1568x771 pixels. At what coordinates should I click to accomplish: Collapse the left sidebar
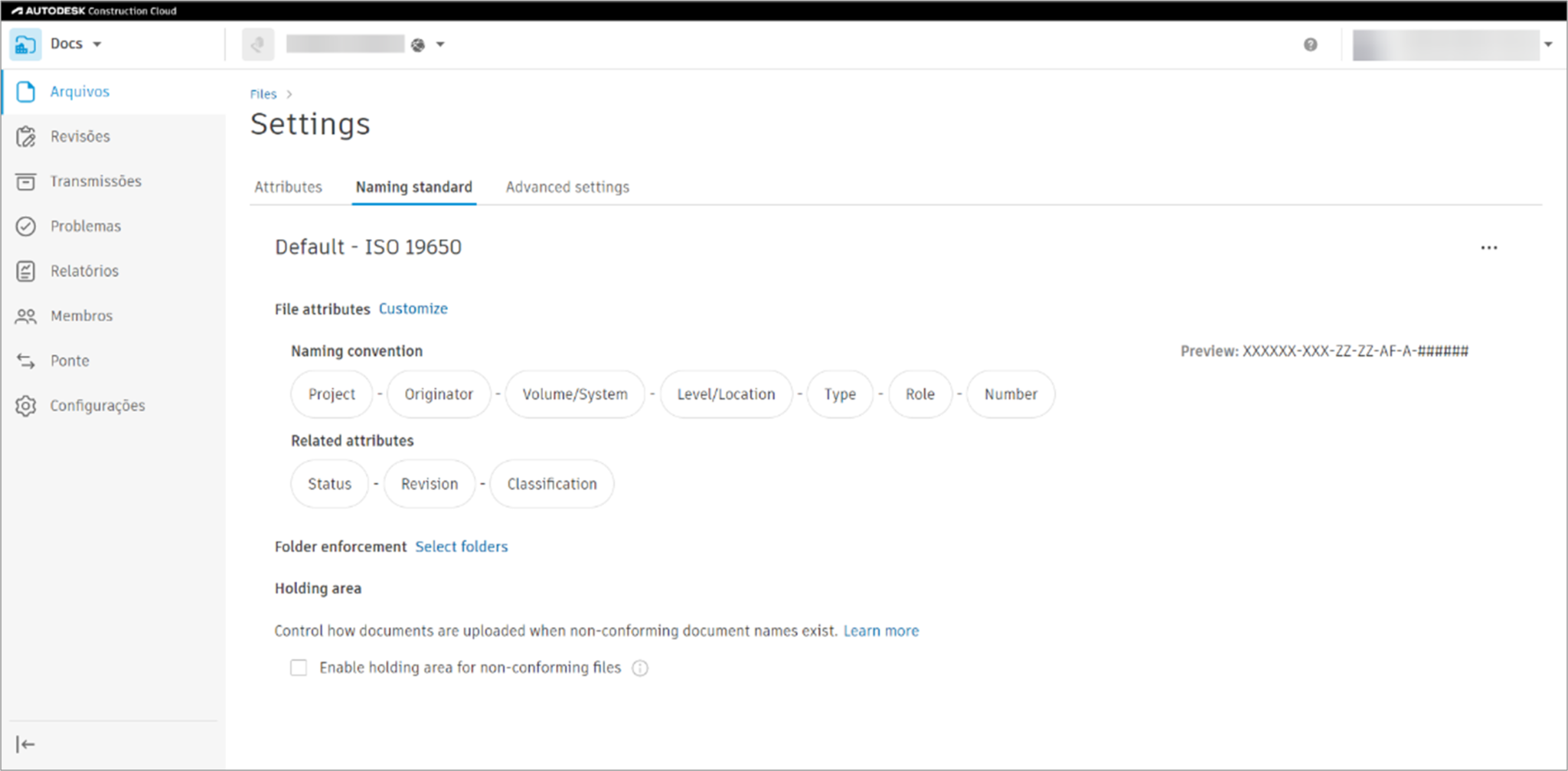click(x=25, y=743)
